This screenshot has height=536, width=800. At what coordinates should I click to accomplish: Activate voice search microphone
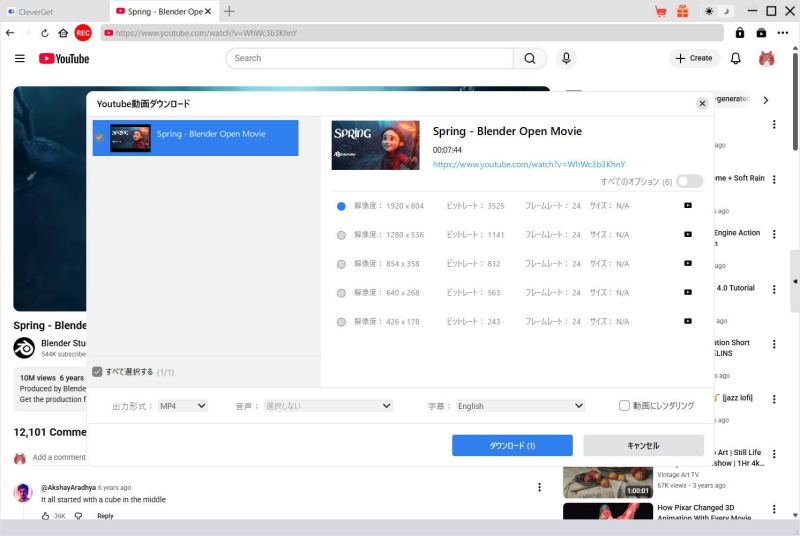(566, 59)
